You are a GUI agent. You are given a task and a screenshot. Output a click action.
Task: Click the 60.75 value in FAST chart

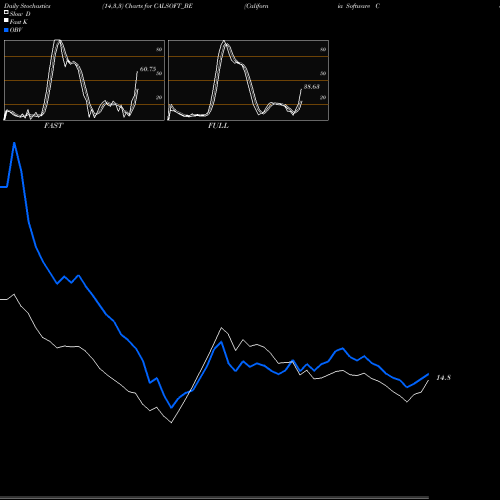(x=148, y=69)
